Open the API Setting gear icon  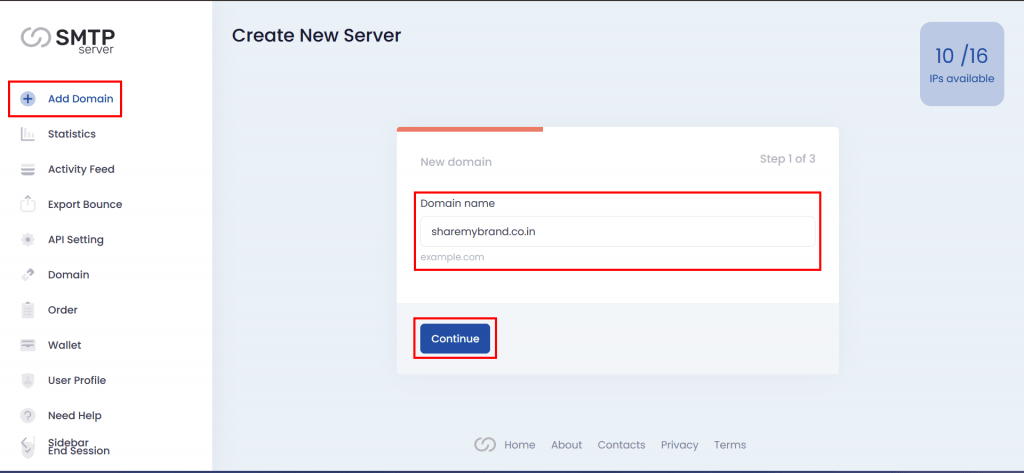coord(27,240)
